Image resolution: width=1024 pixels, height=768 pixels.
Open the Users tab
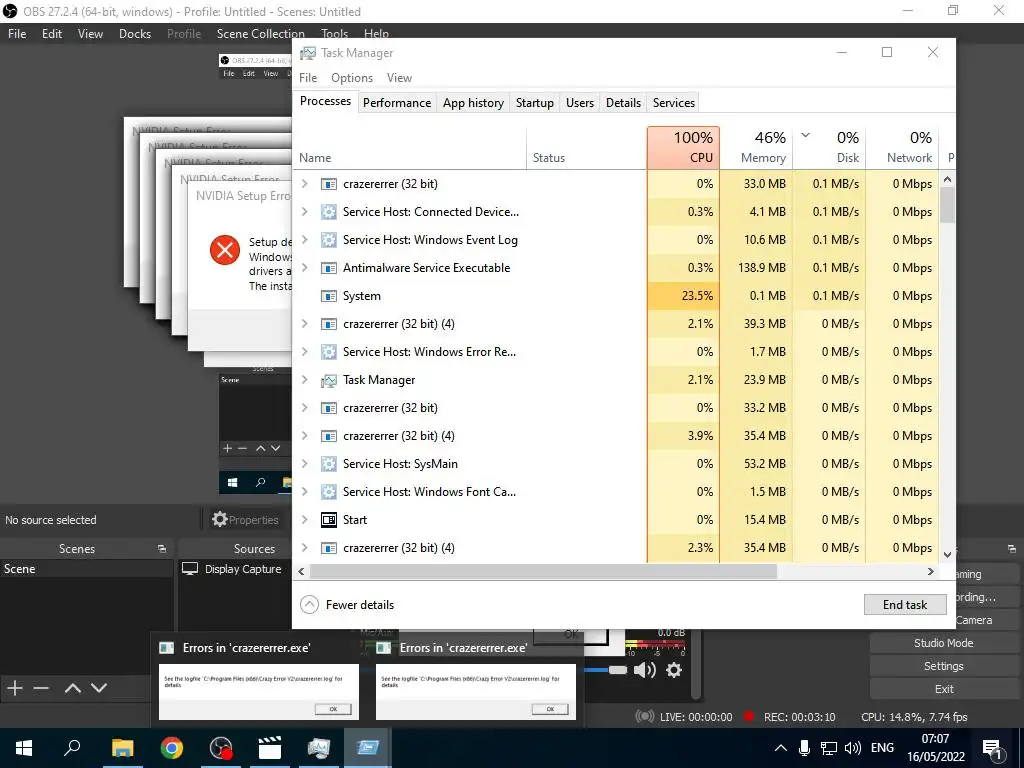(x=580, y=103)
